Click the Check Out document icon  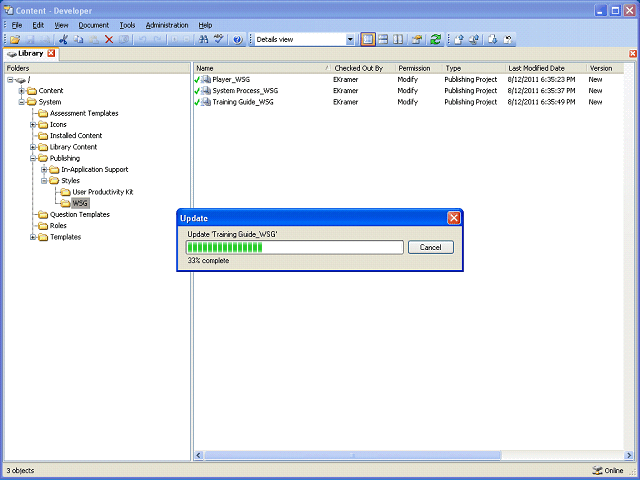pyautogui.click(x=493, y=40)
